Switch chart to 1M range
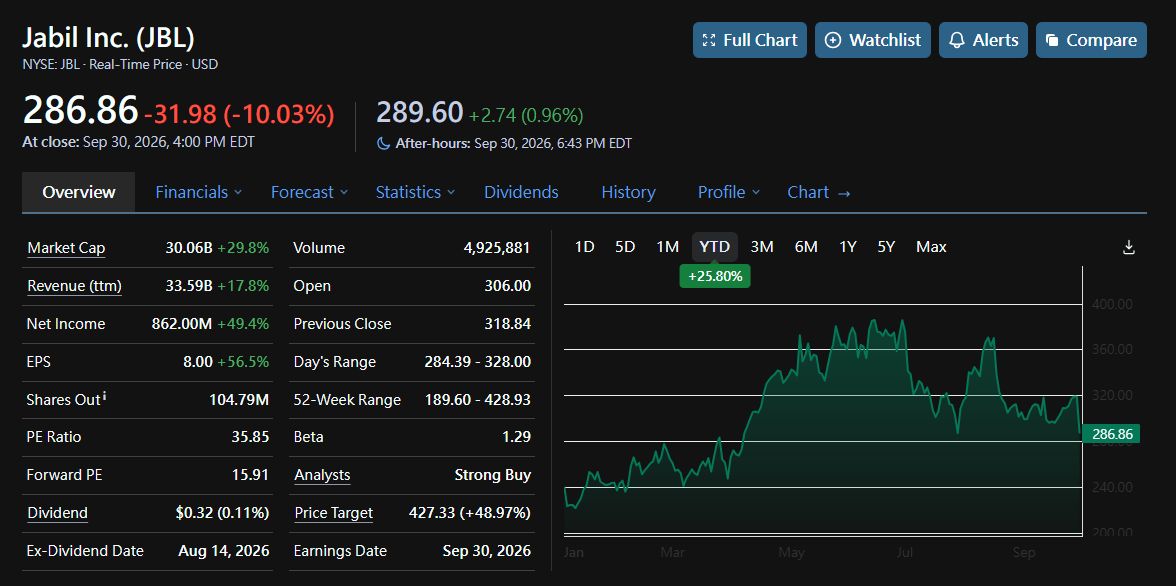Image resolution: width=1176 pixels, height=586 pixels. point(668,247)
